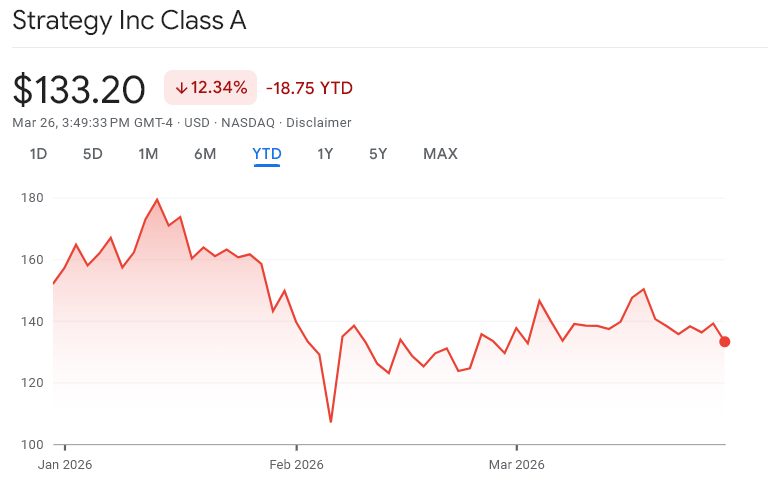The height and width of the screenshot is (497, 768).
Task: Click the 12.34% change badge
Action: (211, 88)
